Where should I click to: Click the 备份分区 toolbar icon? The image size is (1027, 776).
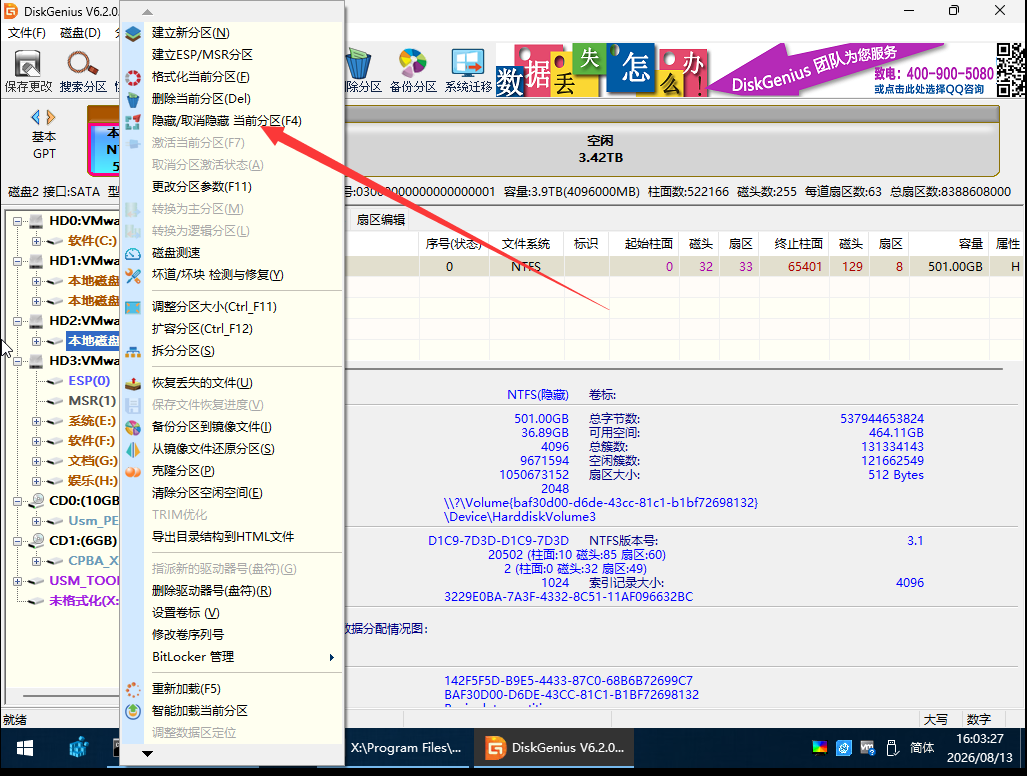[x=413, y=64]
